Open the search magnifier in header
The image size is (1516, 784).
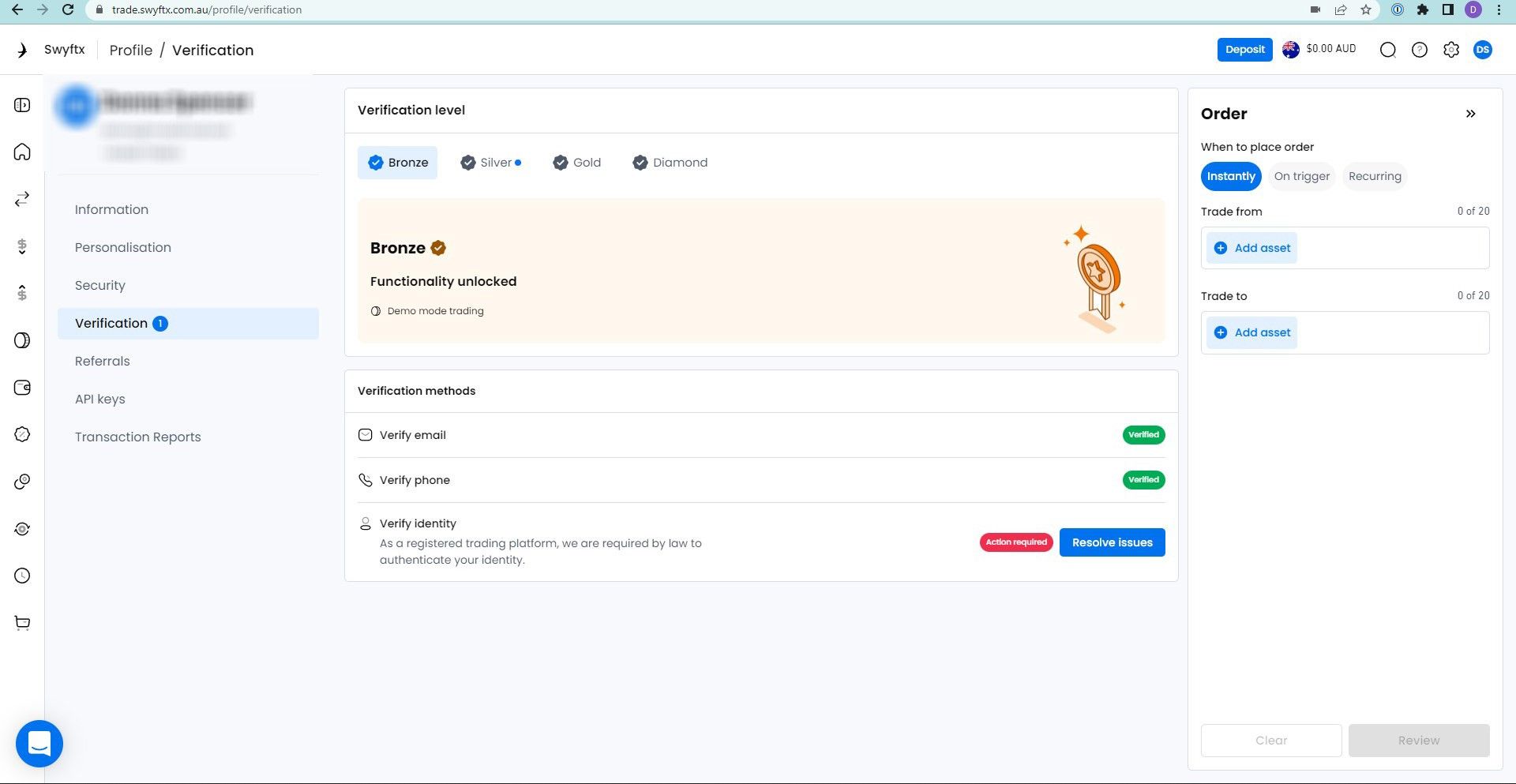[1387, 50]
